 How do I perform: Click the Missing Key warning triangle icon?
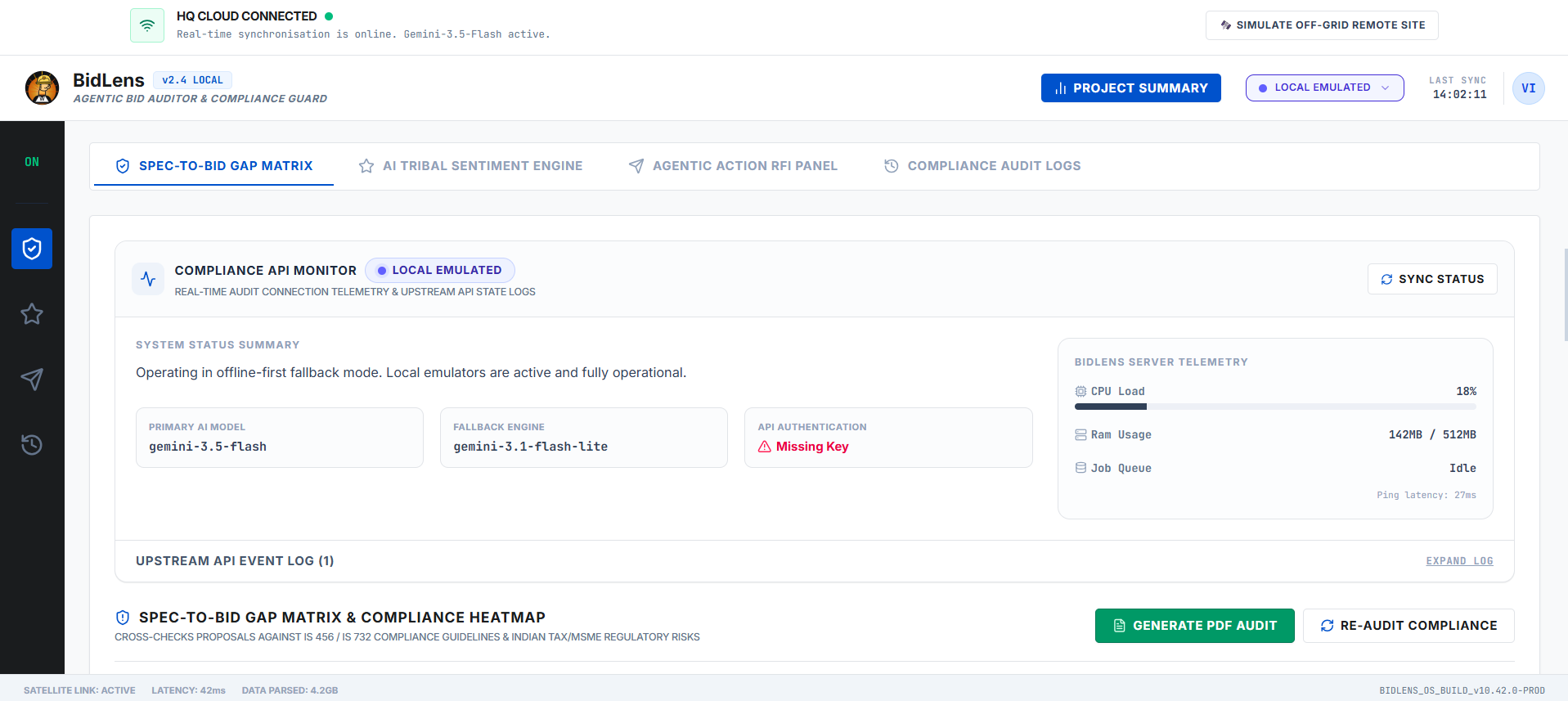(x=765, y=447)
